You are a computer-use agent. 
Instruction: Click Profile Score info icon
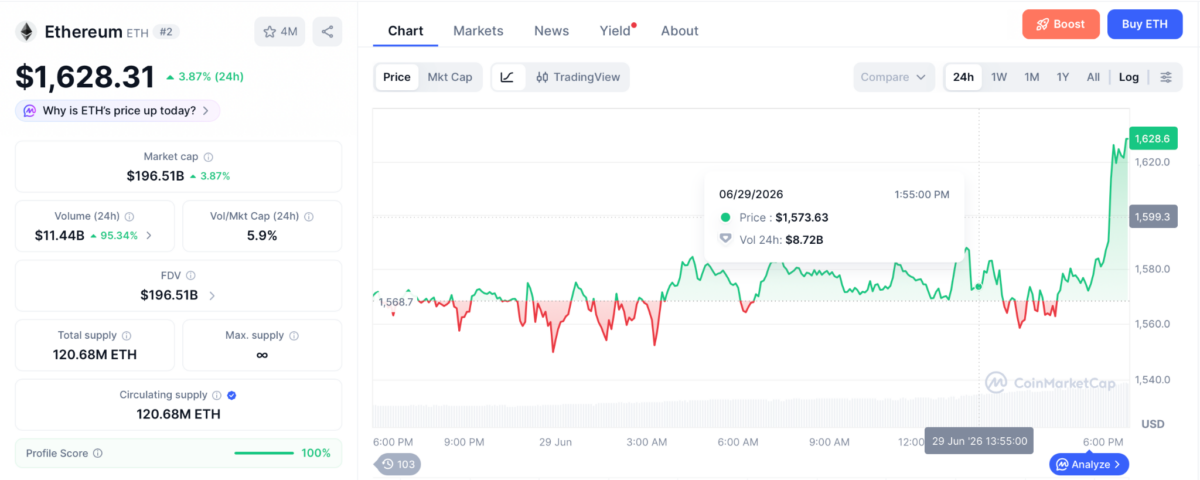click(97, 453)
